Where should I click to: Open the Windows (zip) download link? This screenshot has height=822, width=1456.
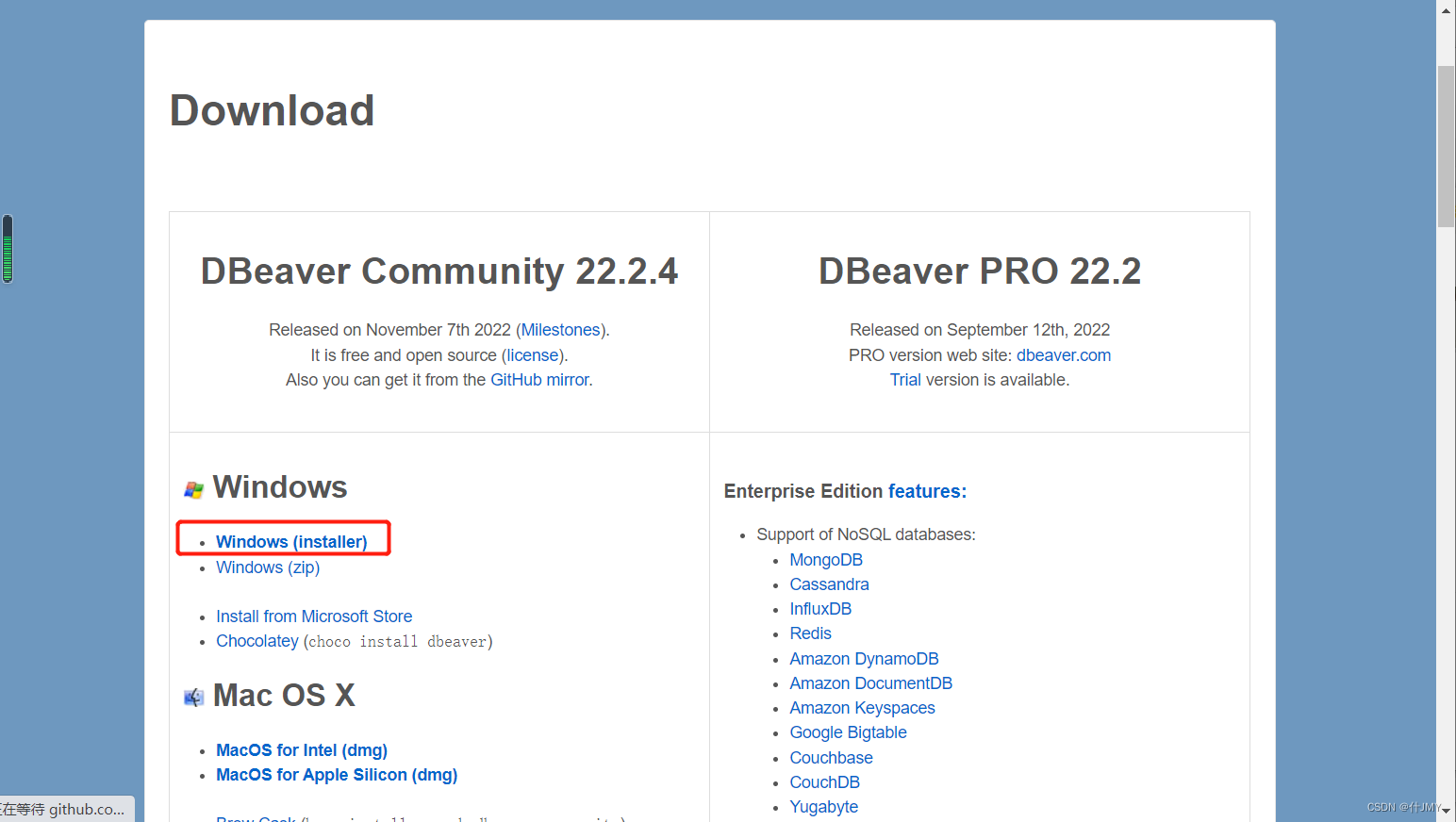[x=267, y=567]
